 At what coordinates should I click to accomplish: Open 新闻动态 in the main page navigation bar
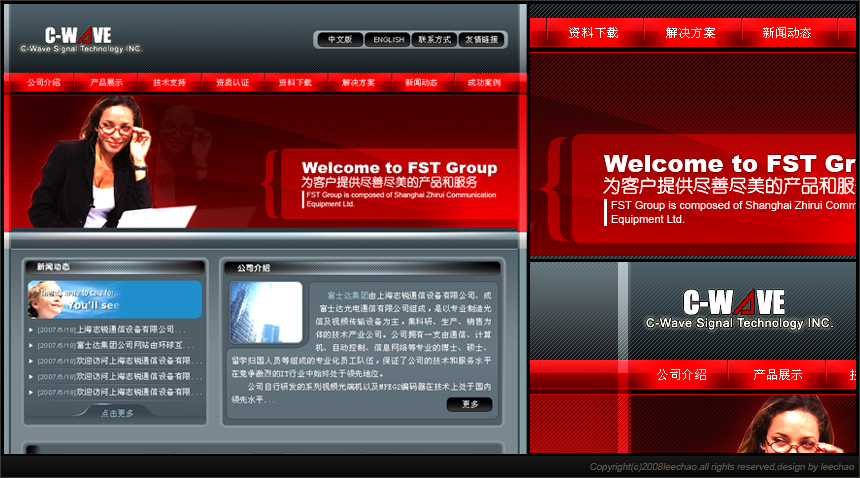pyautogui.click(x=421, y=83)
